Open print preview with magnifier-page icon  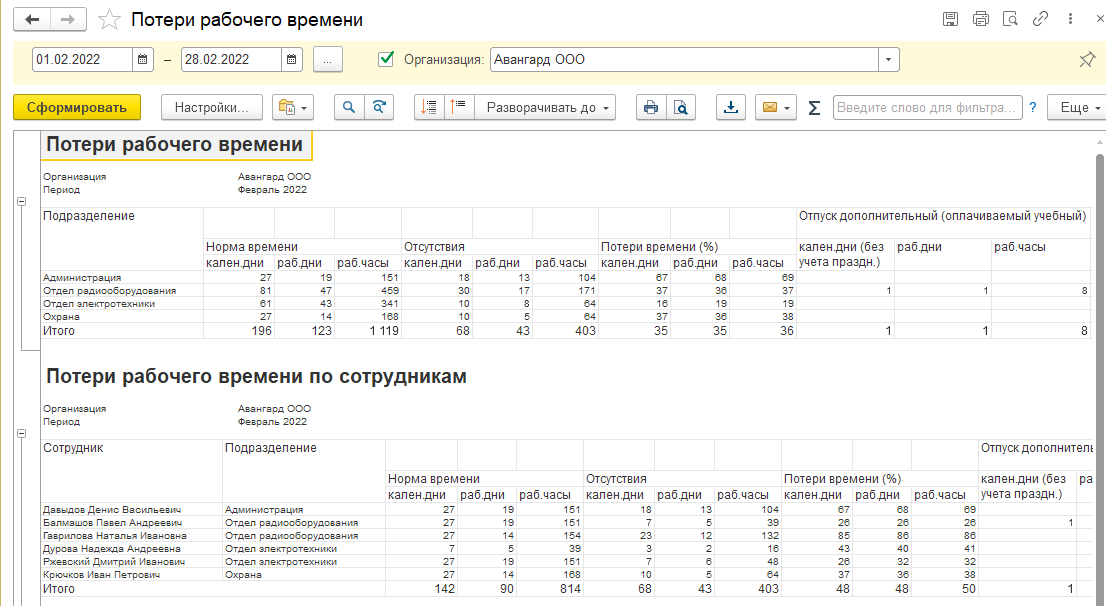tap(681, 108)
